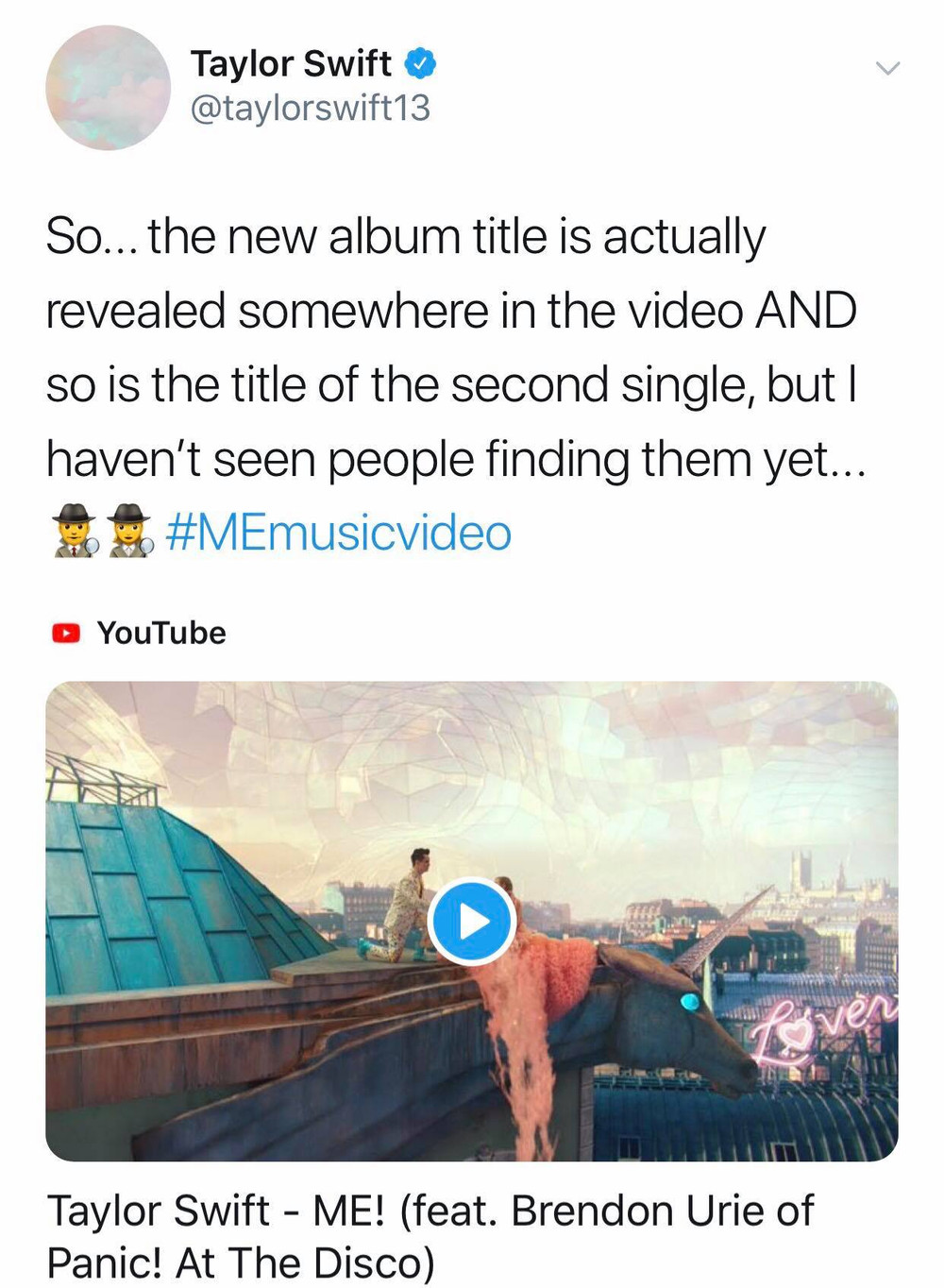Click the unicorn's glowing blue eye
The width and height of the screenshot is (944, 1288).
coord(691,1001)
